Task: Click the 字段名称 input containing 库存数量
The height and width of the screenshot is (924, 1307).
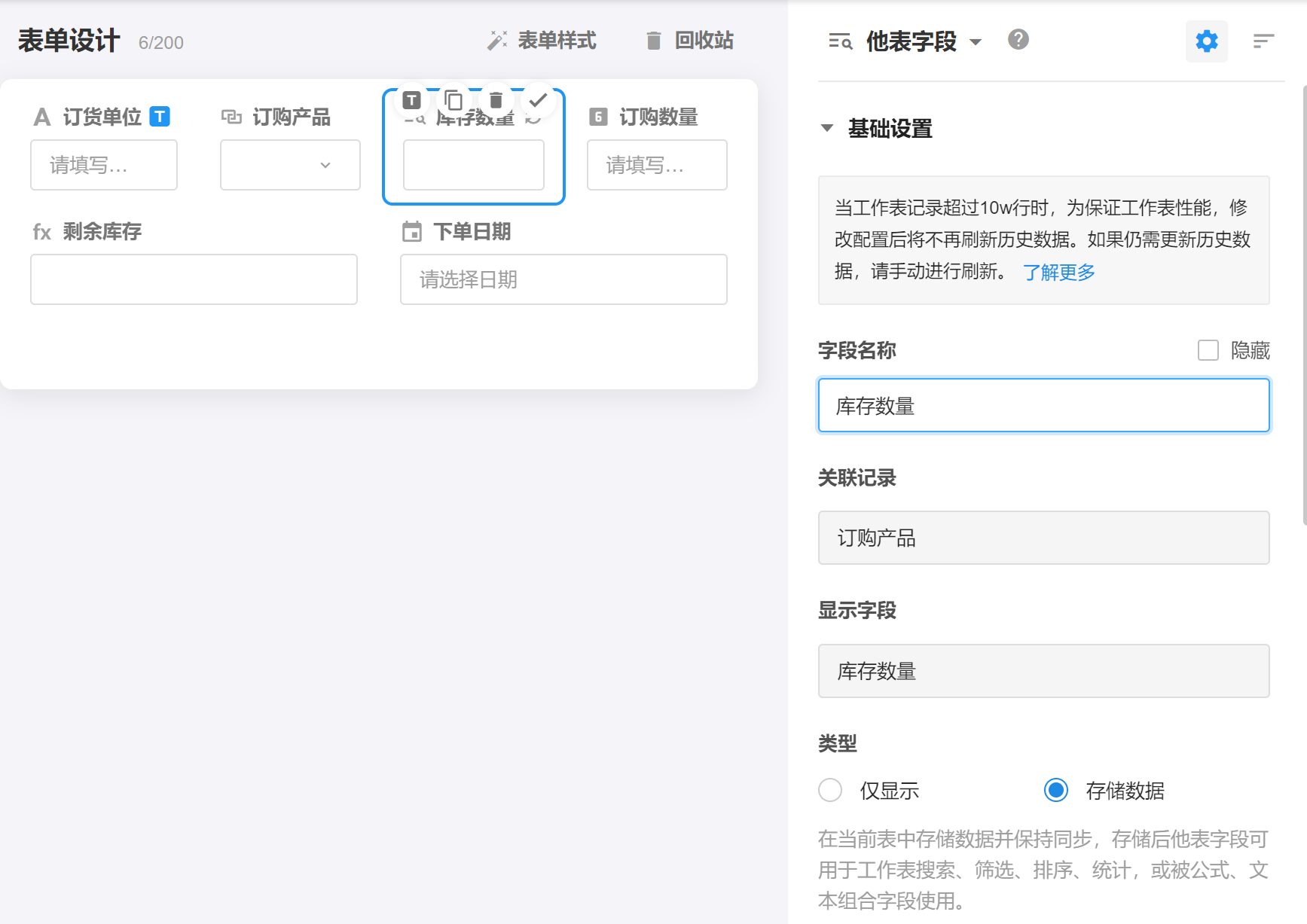Action: (1043, 406)
